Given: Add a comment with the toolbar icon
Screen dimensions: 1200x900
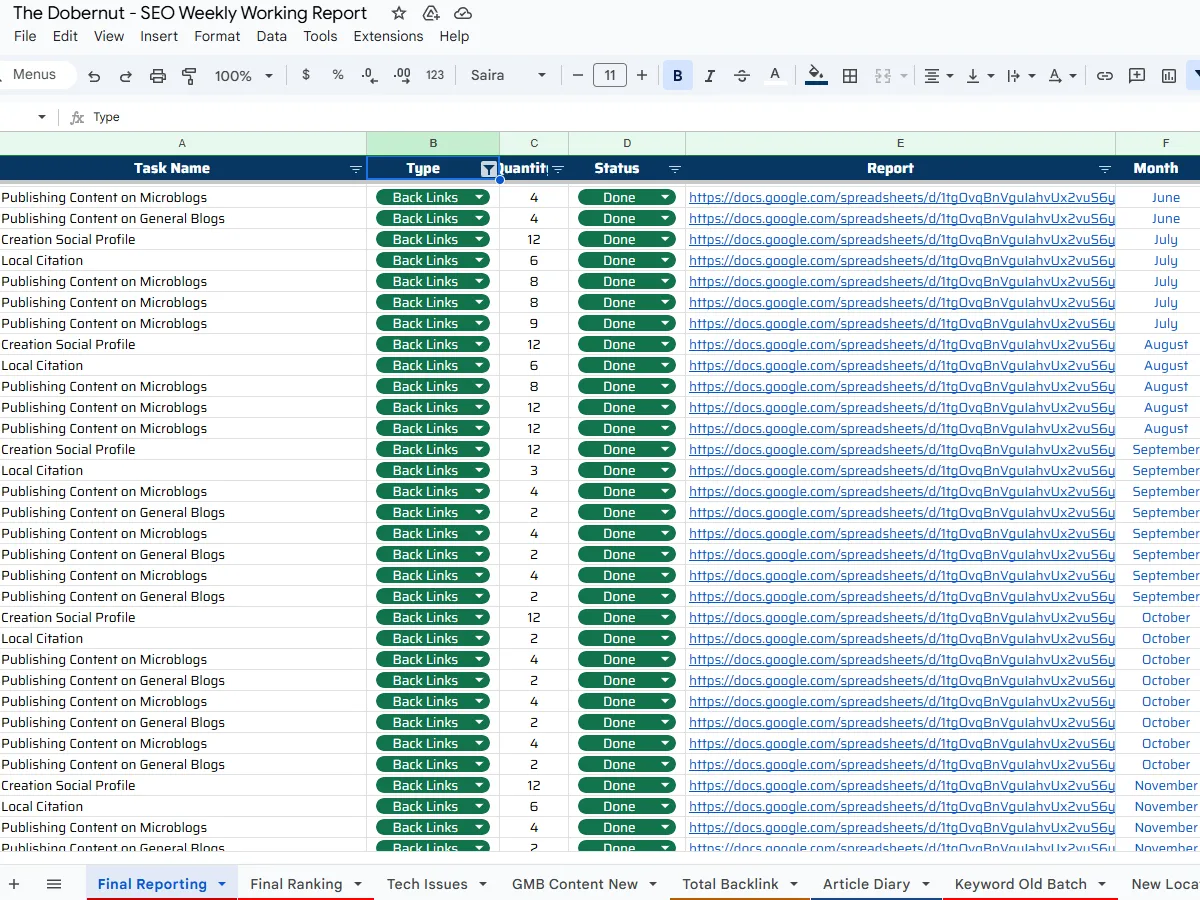Looking at the screenshot, I should coord(1136,76).
